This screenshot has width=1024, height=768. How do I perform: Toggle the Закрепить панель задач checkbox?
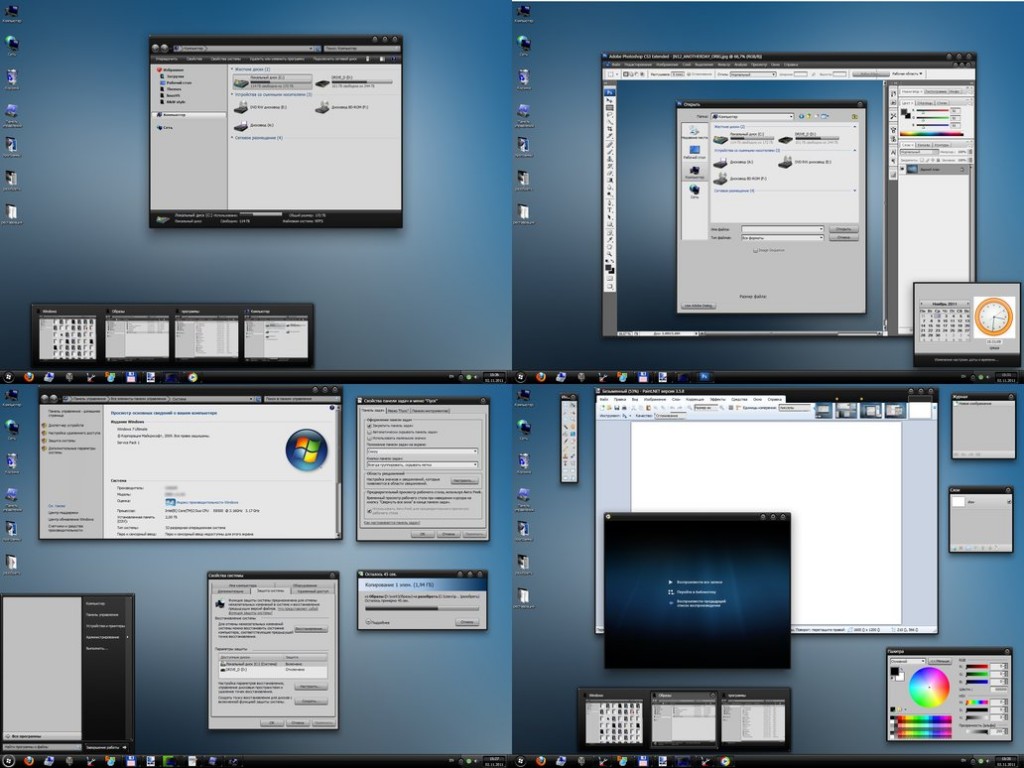368,426
